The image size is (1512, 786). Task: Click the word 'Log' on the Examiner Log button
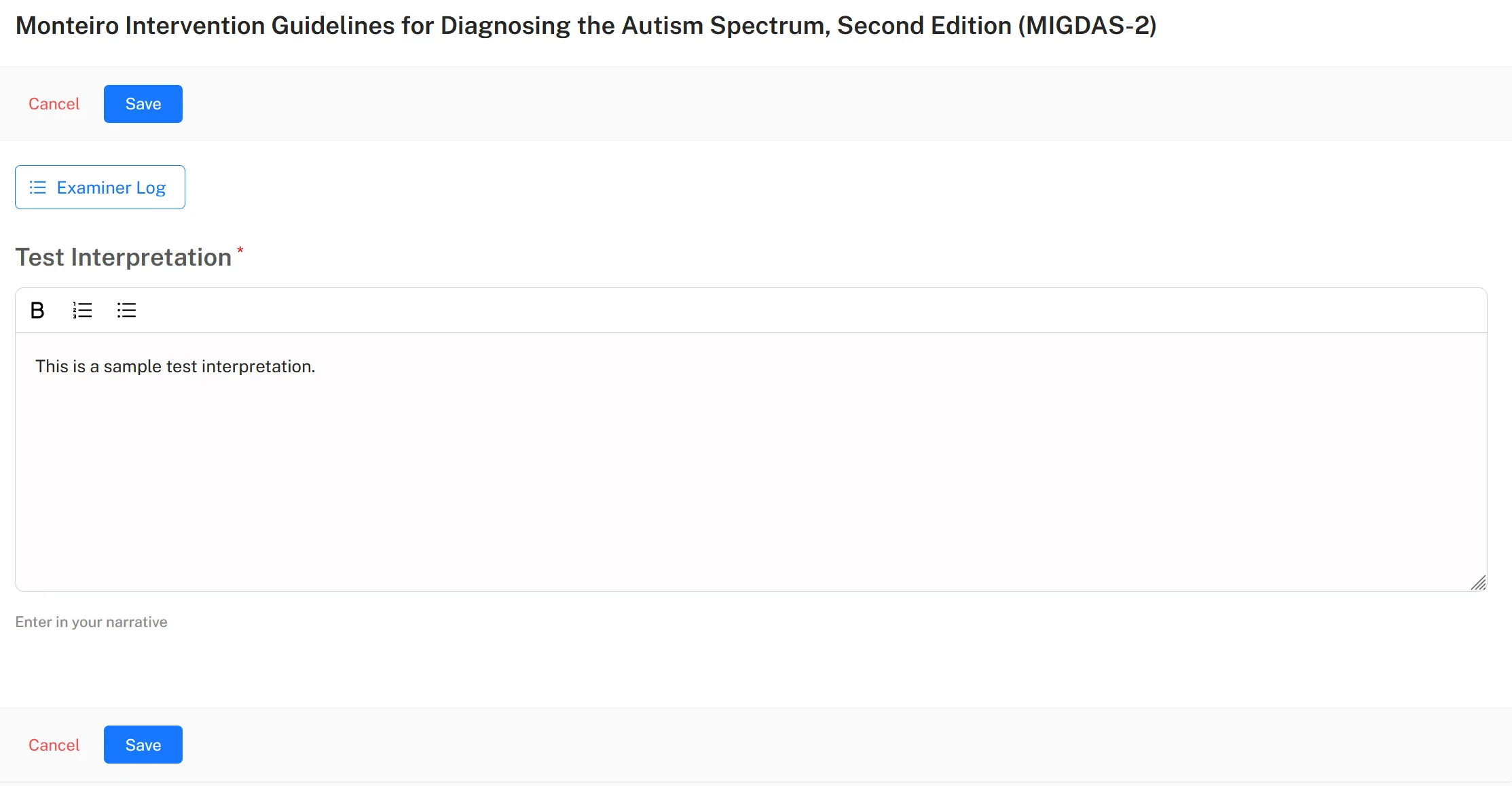point(151,188)
